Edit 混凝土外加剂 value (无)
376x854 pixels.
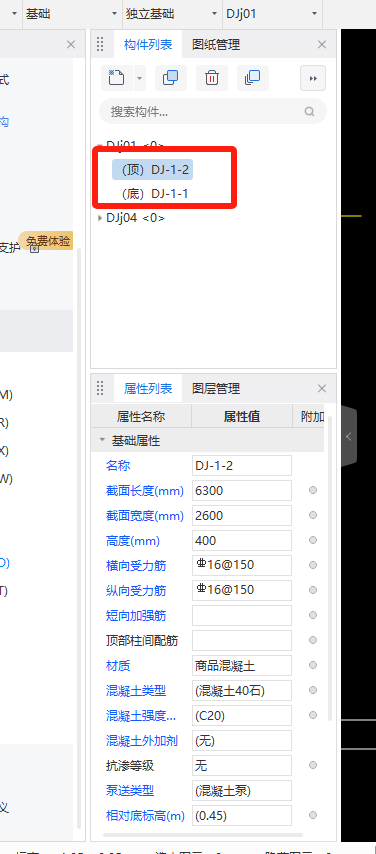click(x=242, y=741)
